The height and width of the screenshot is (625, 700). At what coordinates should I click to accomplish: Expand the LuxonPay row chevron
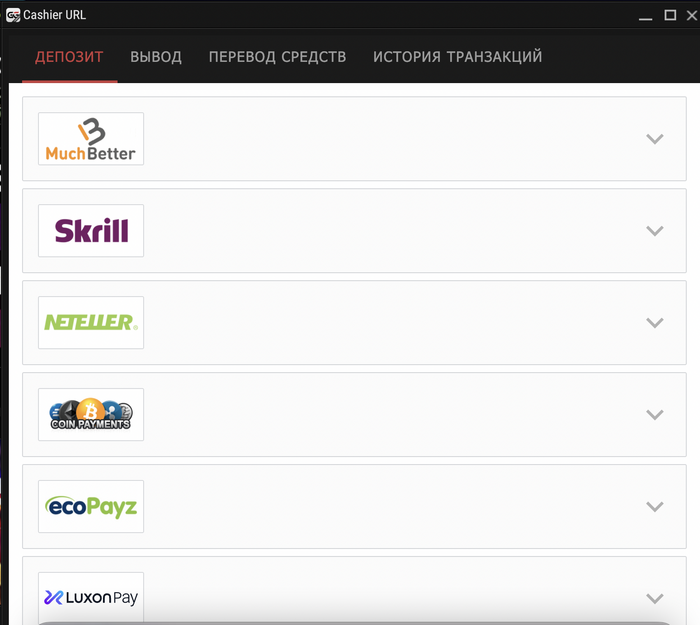pos(654,598)
